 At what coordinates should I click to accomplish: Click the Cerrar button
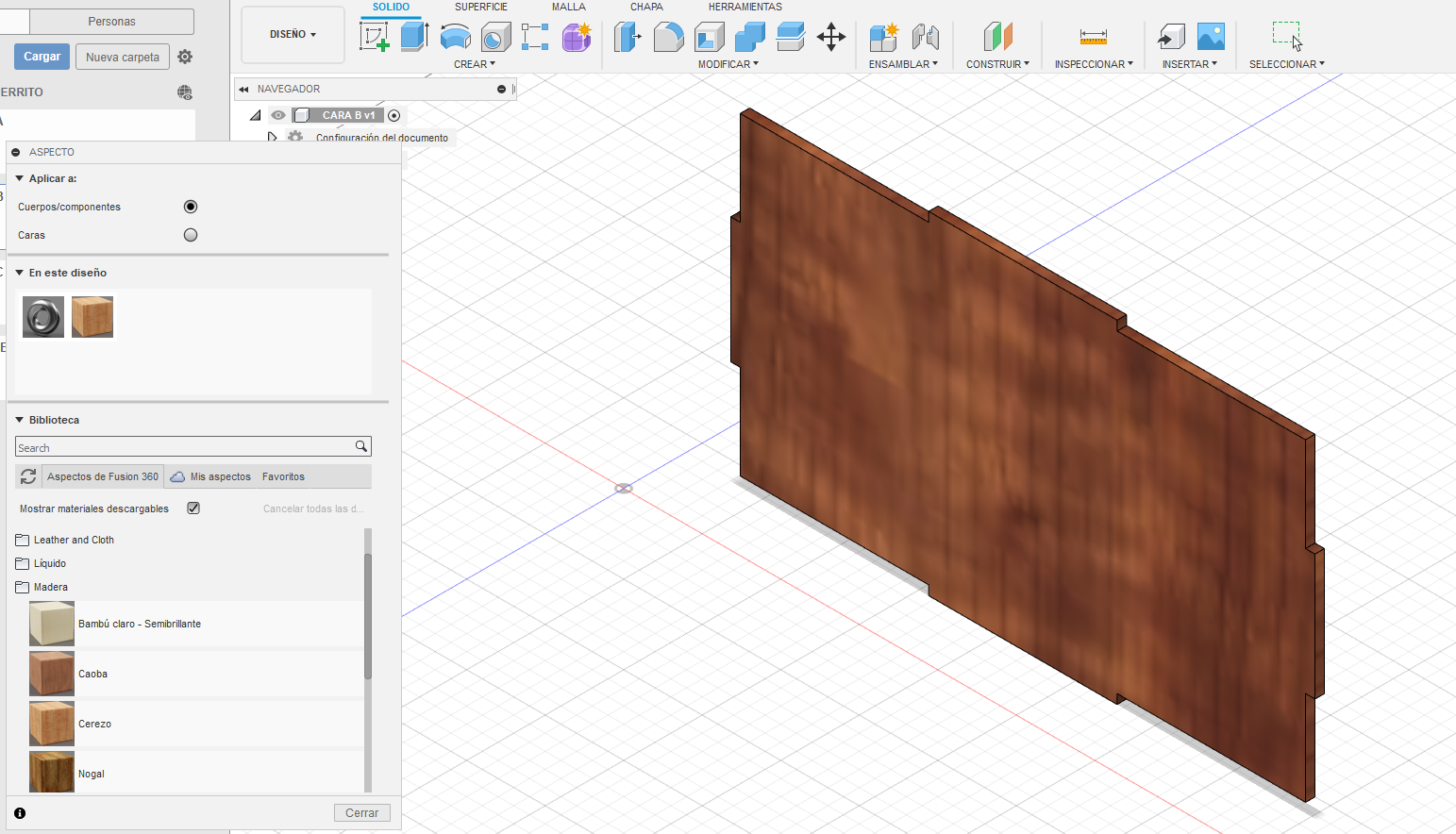point(361,812)
